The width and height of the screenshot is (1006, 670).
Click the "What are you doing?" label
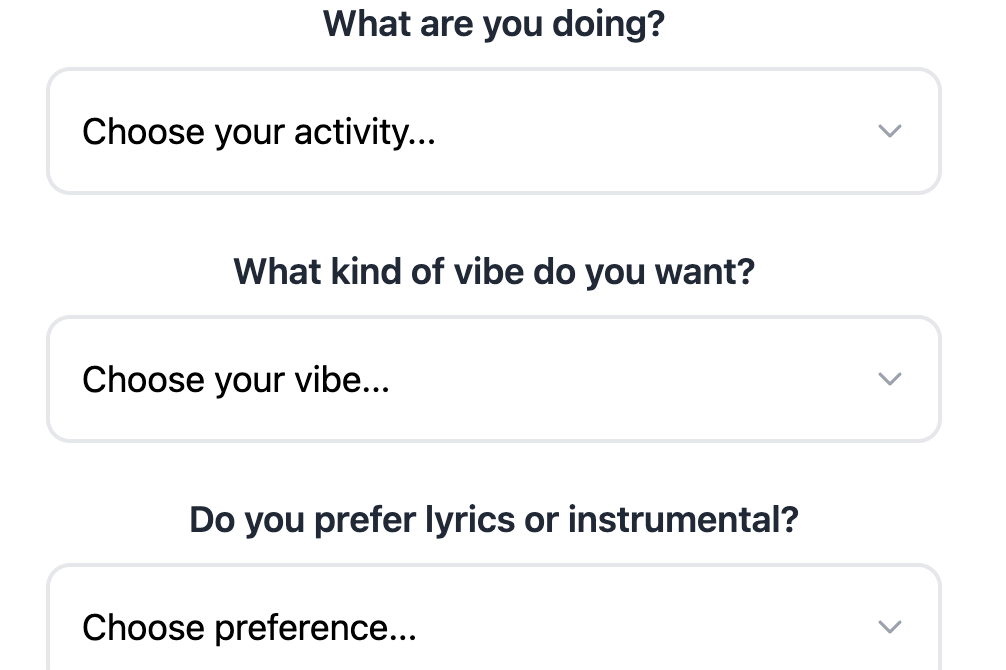tap(493, 23)
